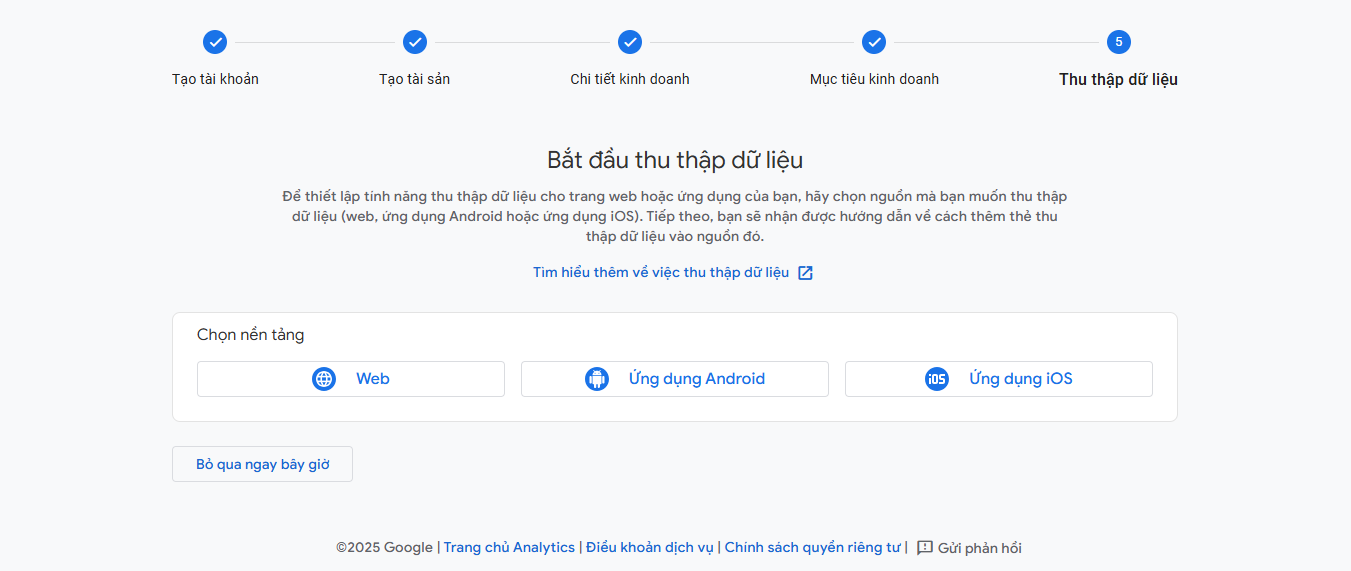The width and height of the screenshot is (1351, 571).
Task: Click the checkmark circle above Tạo tài sản
Action: (x=415, y=42)
